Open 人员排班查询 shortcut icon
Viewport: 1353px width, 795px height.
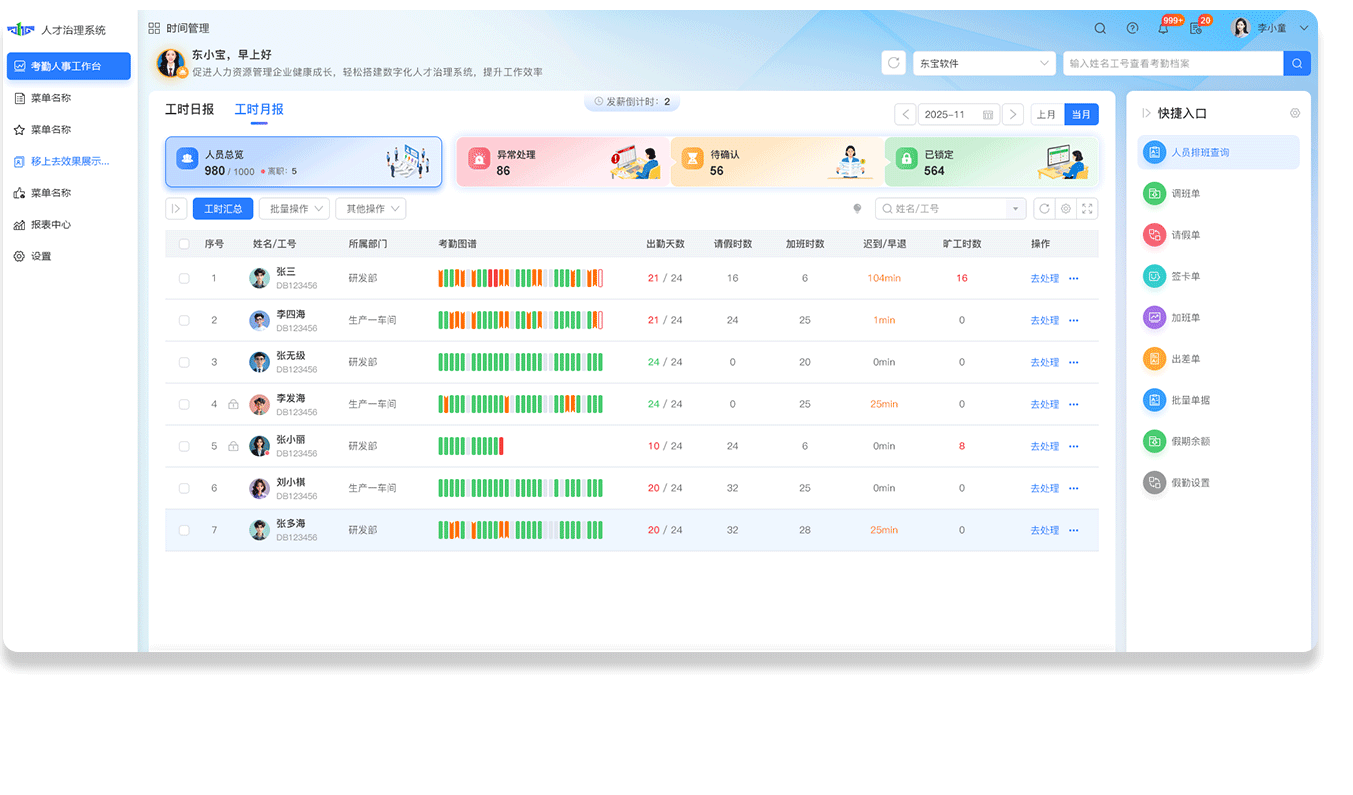[x=1154, y=153]
